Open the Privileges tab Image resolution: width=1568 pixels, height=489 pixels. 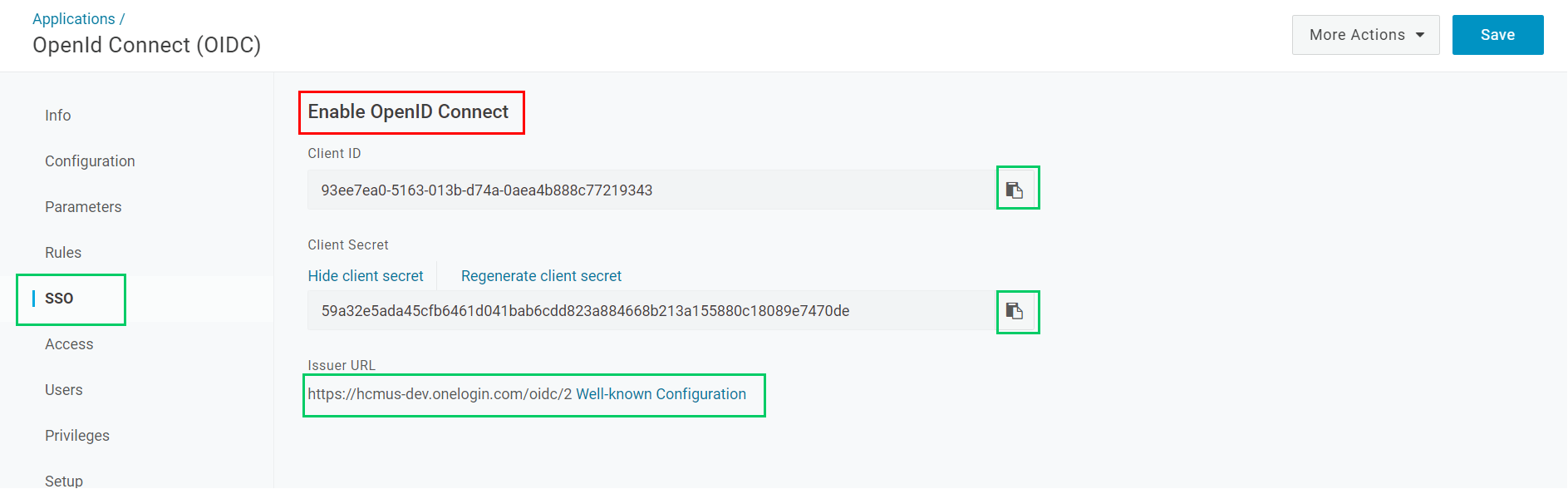(77, 436)
